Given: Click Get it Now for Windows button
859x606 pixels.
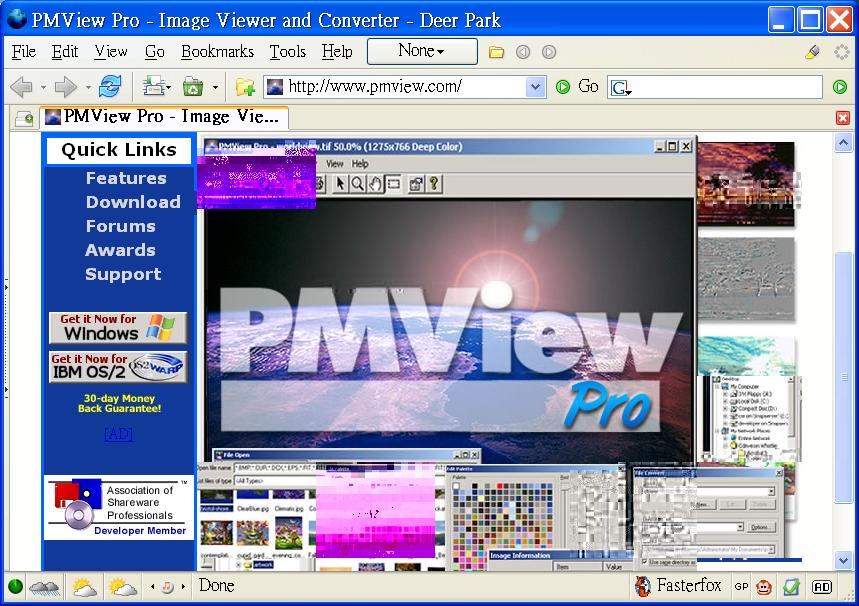Looking at the screenshot, I should coord(118,328).
